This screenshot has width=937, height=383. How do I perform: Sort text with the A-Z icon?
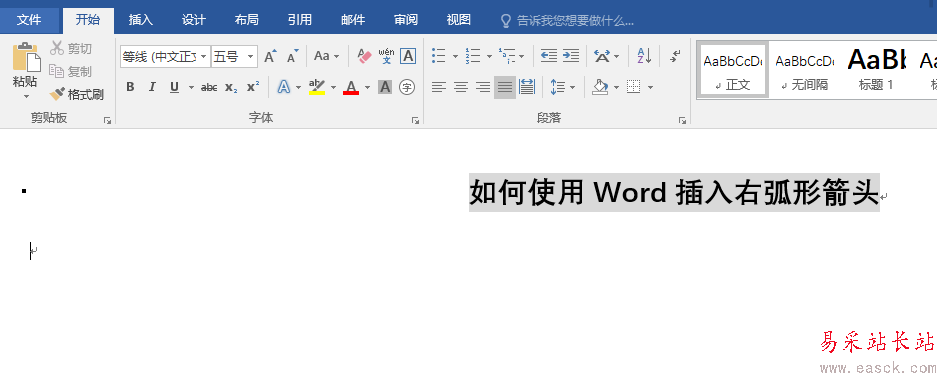pyautogui.click(x=644, y=57)
